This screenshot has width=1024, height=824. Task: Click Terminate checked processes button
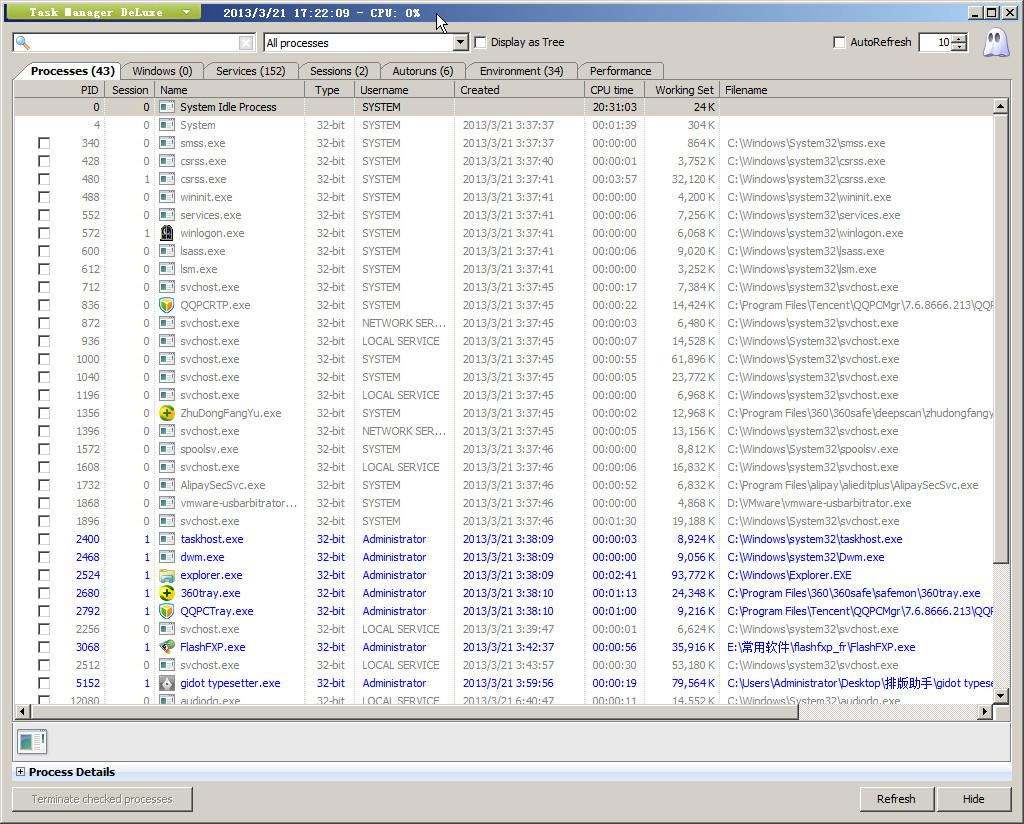point(102,799)
